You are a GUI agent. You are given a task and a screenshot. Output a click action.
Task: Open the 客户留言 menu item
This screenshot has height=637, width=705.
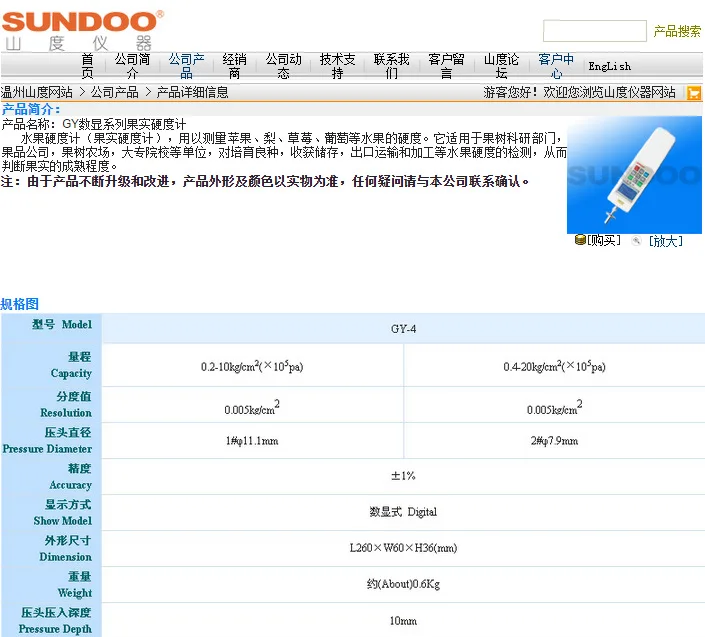(x=446, y=66)
